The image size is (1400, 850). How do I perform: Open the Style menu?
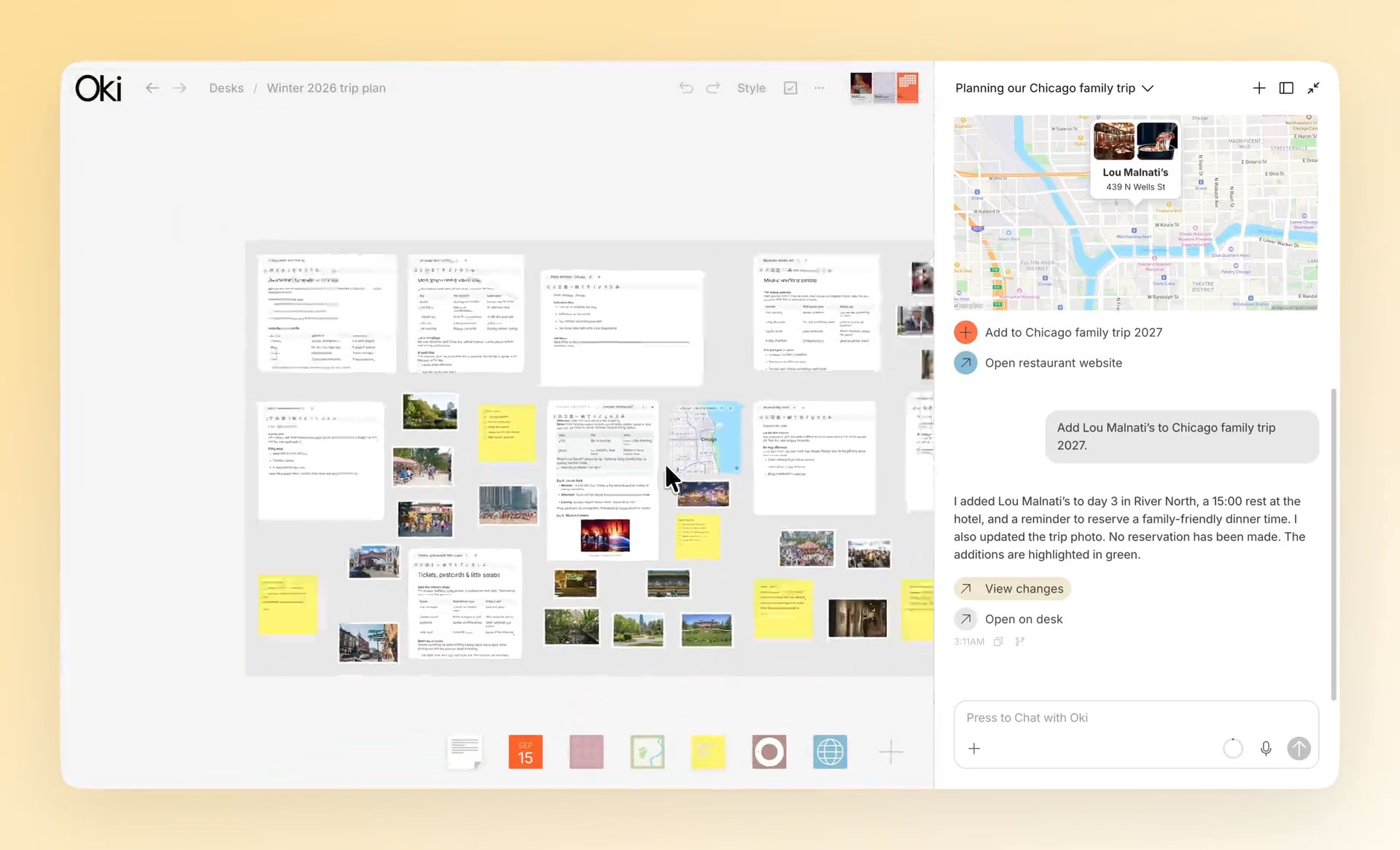pyautogui.click(x=751, y=88)
